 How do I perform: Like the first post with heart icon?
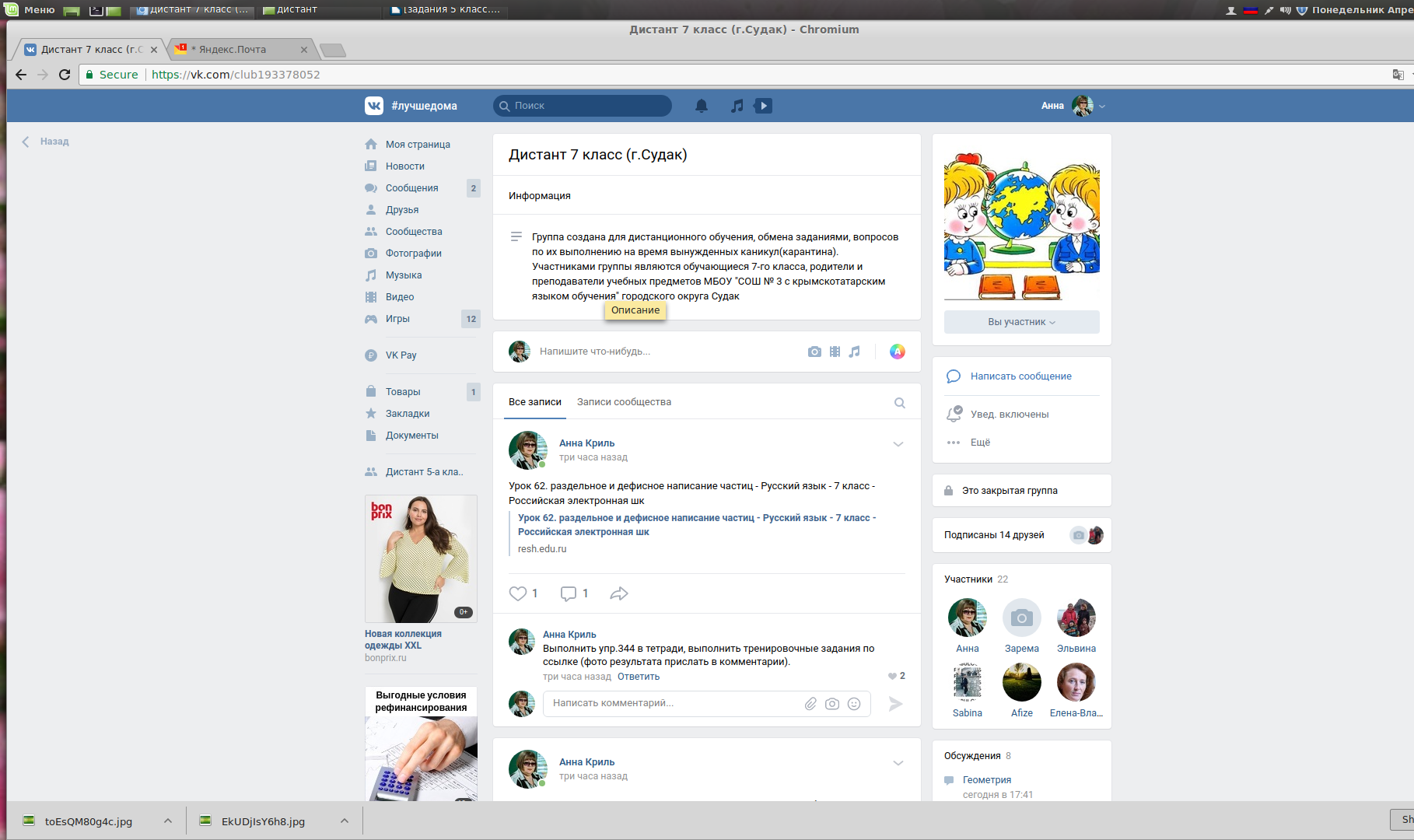[518, 593]
